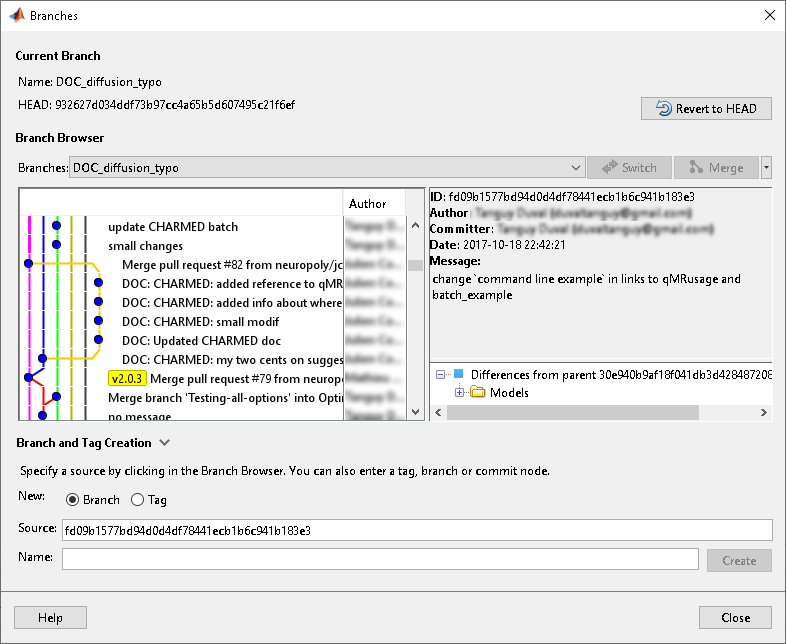Select the Tag radio button

pos(139,500)
